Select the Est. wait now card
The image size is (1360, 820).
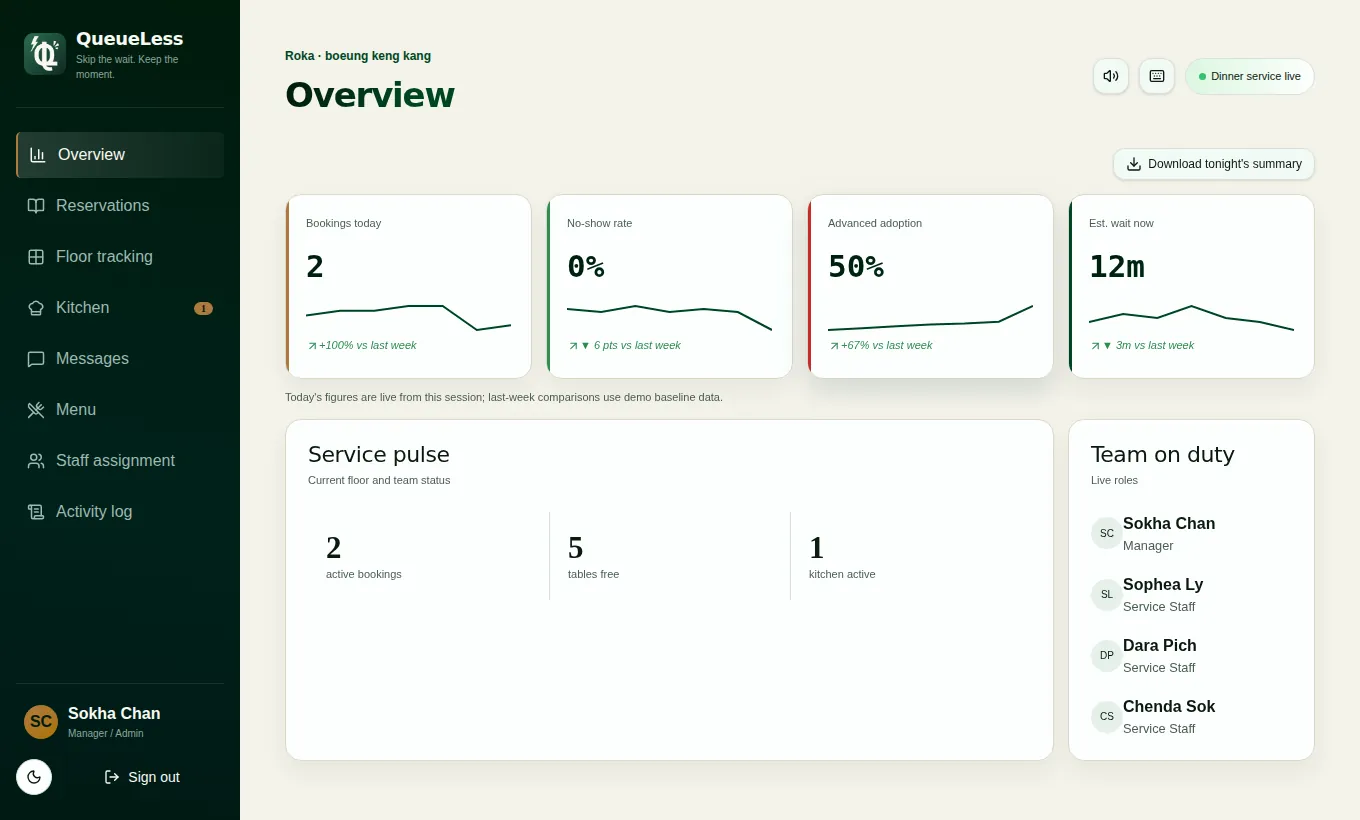[1191, 287]
